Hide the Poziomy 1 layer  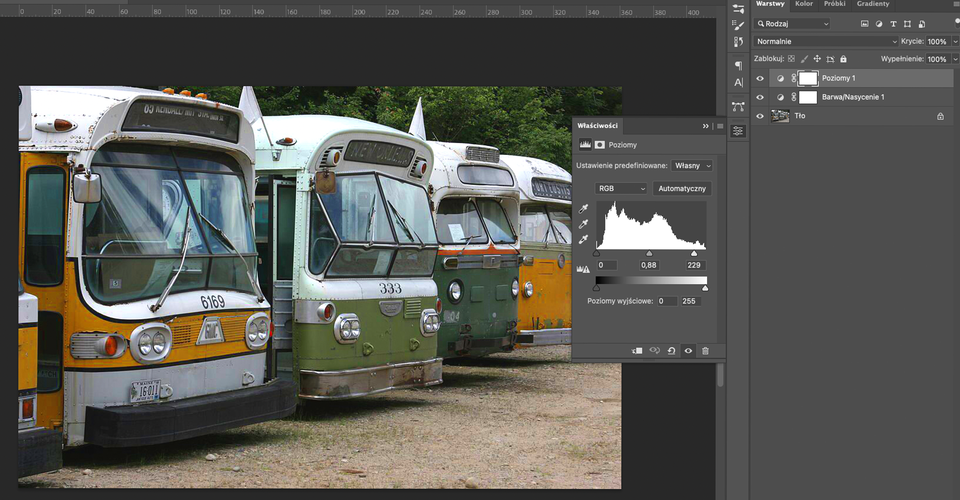click(760, 78)
